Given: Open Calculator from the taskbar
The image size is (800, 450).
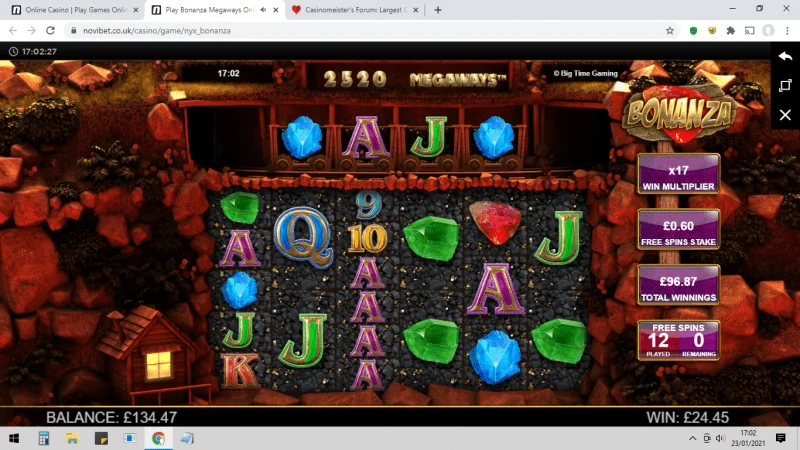Looking at the screenshot, I should coord(43,438).
